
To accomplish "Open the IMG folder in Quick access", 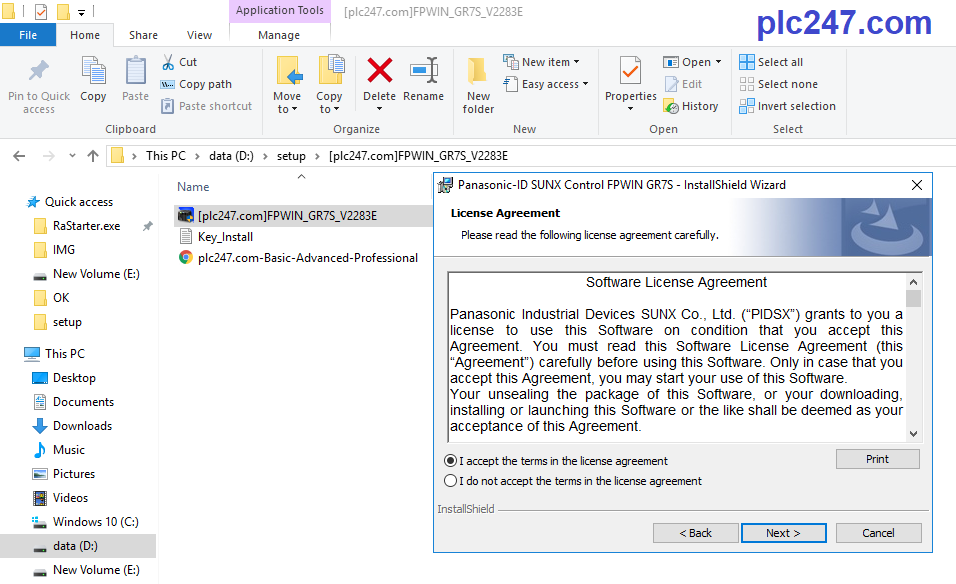I will click(63, 250).
